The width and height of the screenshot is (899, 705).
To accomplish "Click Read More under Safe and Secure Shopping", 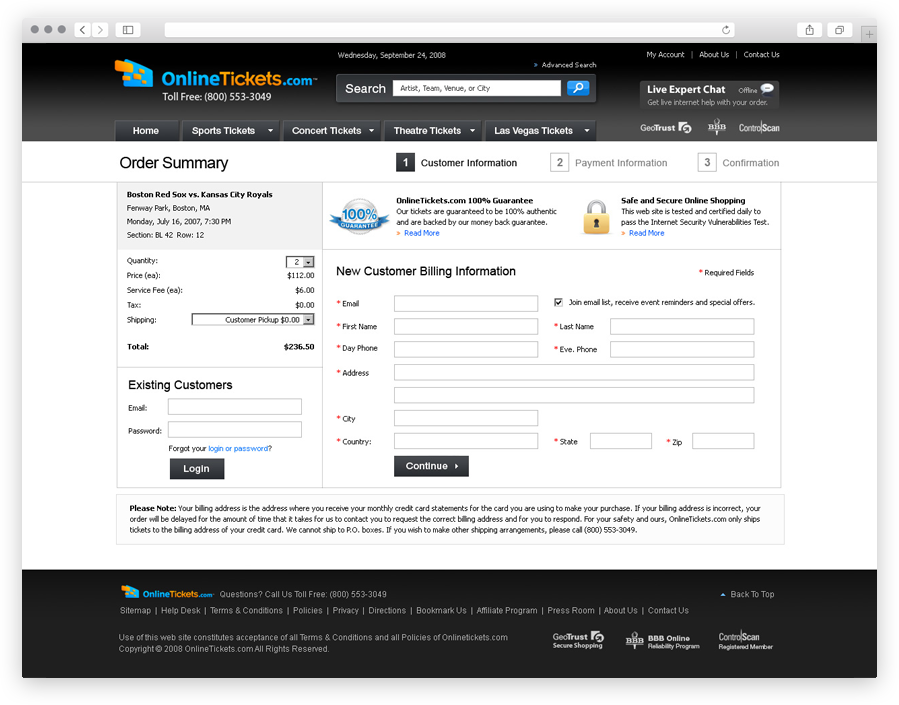I will tap(646, 233).
